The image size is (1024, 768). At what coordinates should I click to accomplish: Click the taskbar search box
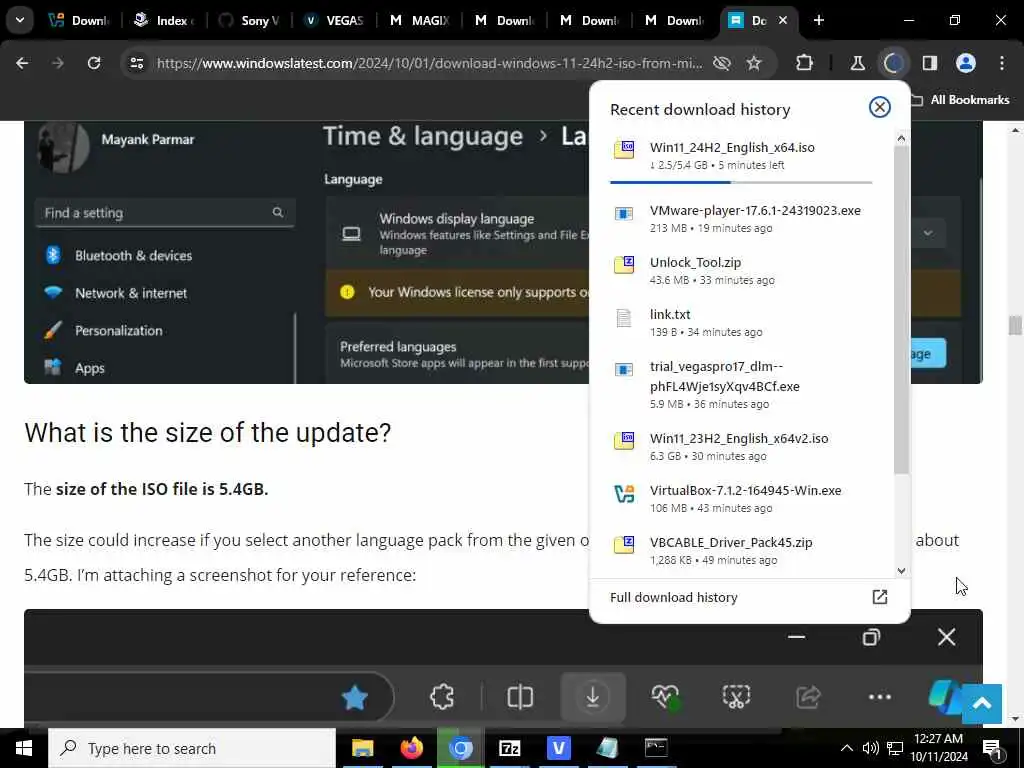coord(192,748)
